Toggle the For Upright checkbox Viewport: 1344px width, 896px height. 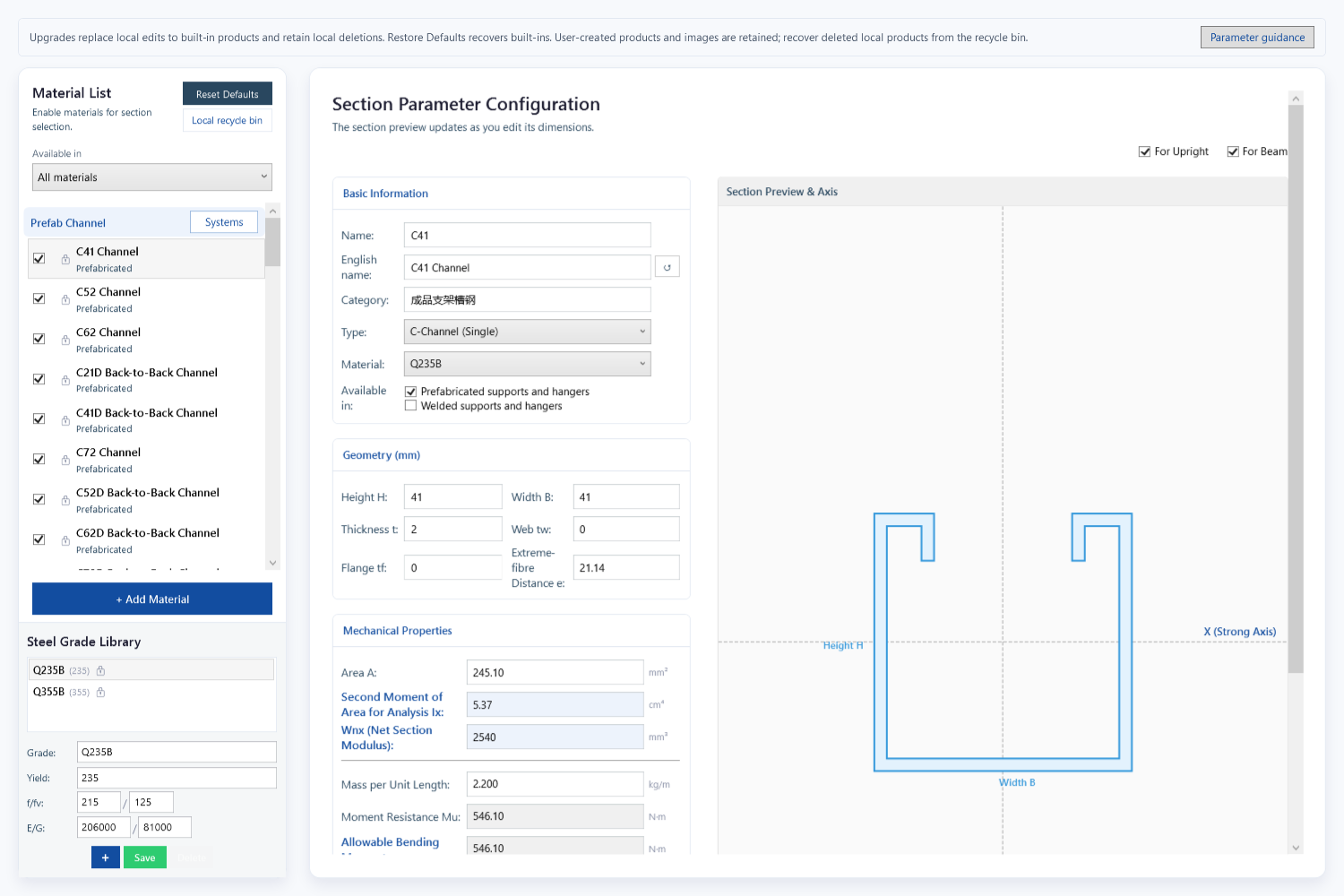click(x=1144, y=151)
